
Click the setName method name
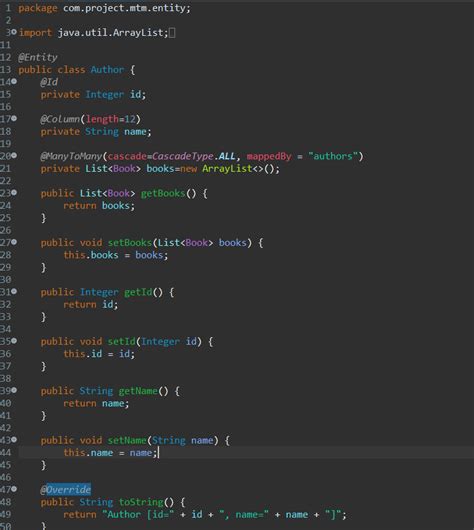127,441
